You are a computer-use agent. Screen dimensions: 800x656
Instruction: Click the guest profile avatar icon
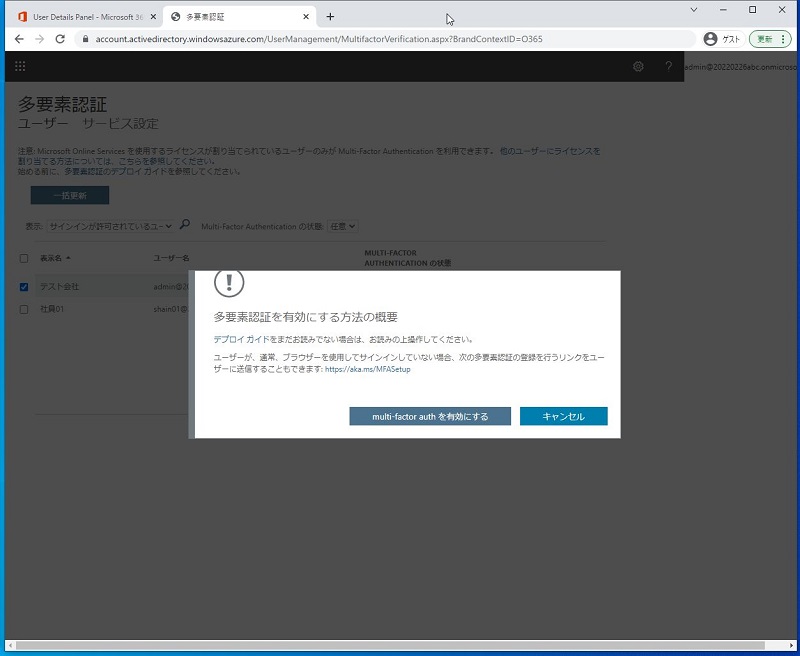pos(710,39)
